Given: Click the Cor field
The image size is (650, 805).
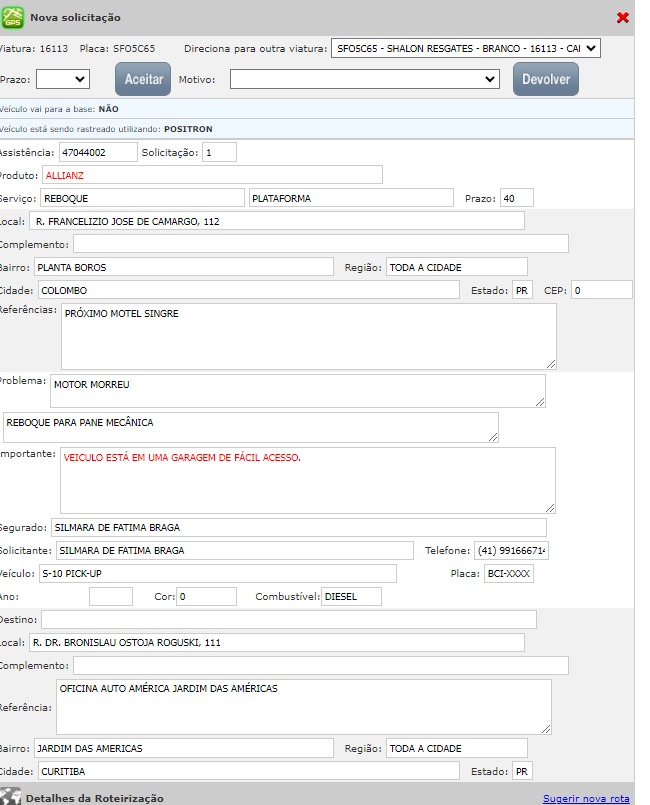Looking at the screenshot, I should (x=206, y=597).
